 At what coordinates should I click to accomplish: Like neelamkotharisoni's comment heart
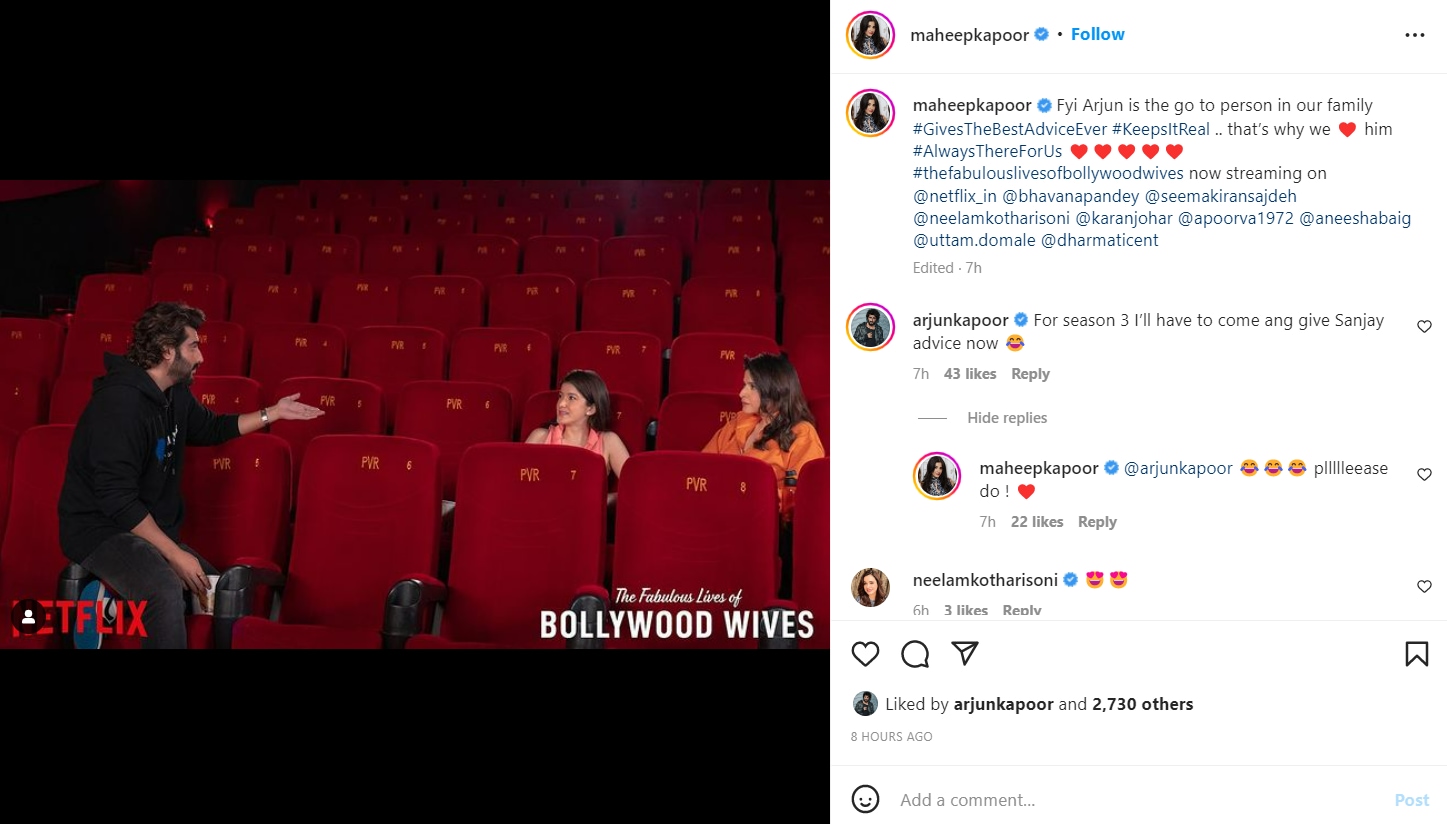1424,587
